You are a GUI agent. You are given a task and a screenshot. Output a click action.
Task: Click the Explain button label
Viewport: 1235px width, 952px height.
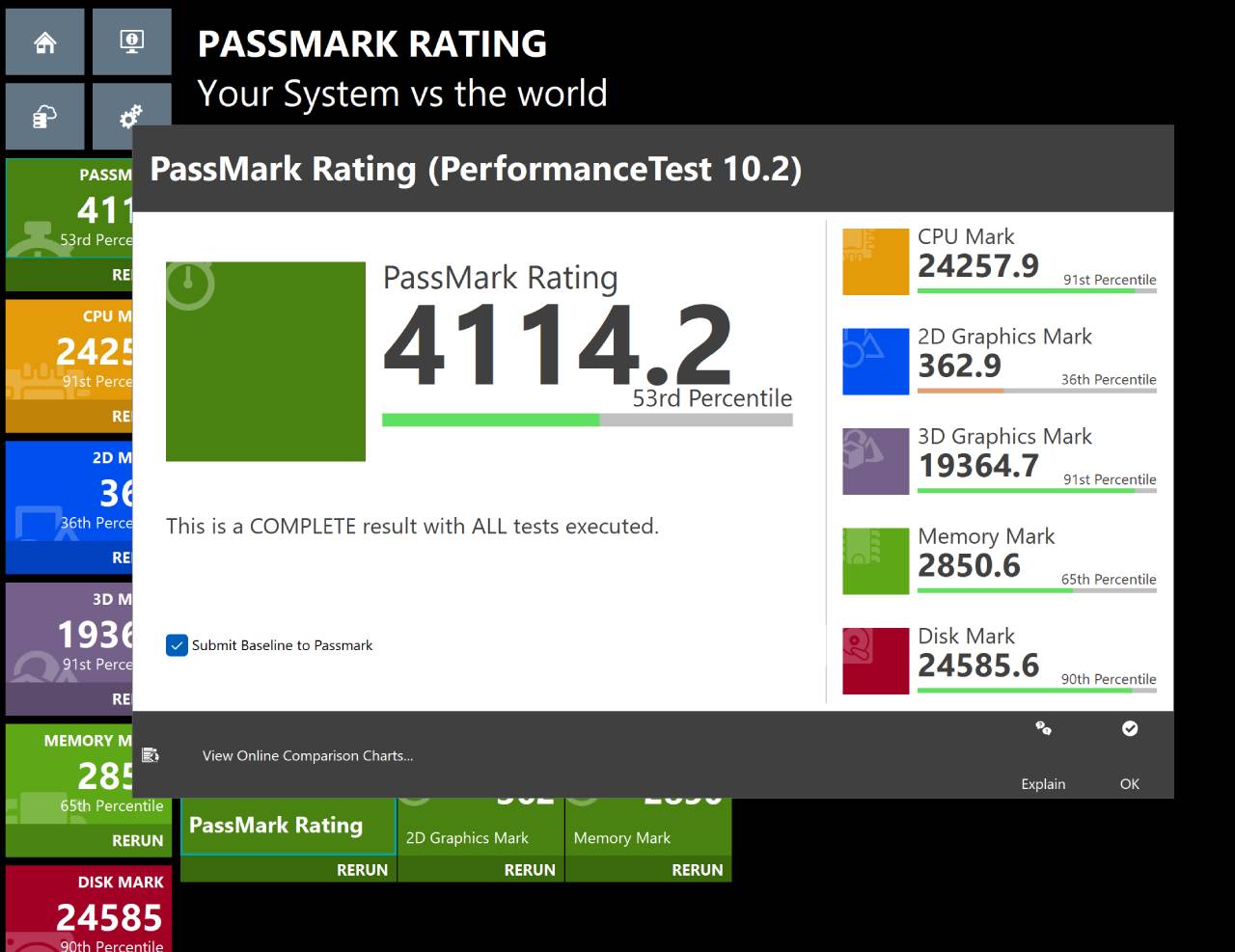1043,784
